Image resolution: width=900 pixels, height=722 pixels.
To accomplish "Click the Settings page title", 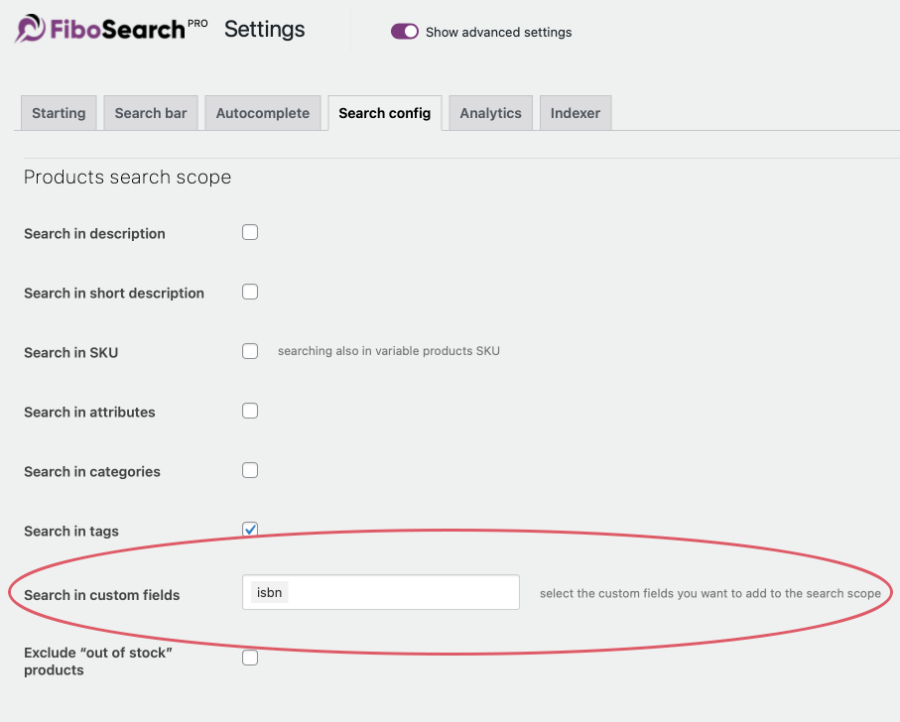I will (263, 29).
